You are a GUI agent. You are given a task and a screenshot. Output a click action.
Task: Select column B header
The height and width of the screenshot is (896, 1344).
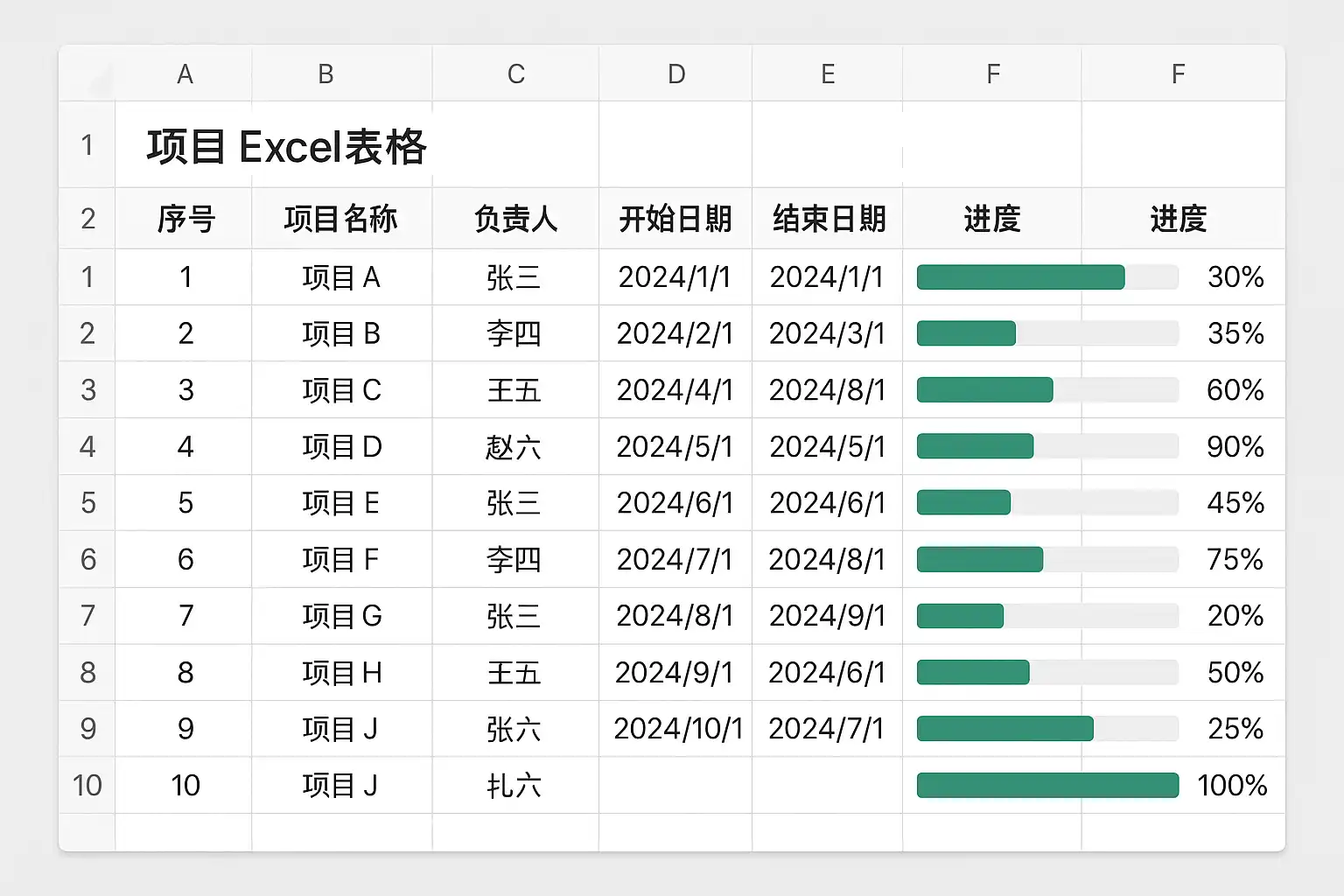[x=325, y=74]
